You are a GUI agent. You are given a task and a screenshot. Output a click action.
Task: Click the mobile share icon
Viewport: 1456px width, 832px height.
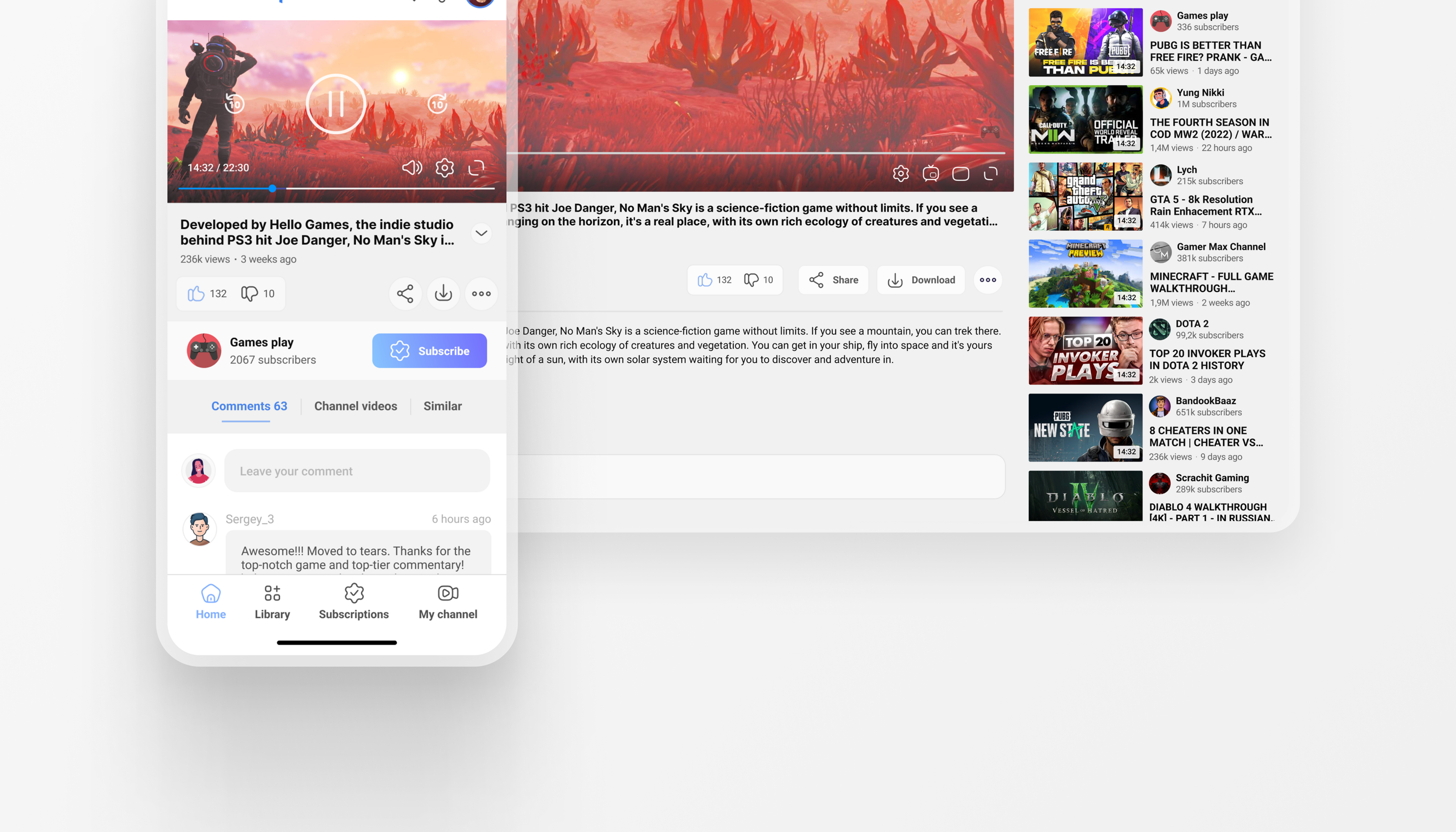405,294
